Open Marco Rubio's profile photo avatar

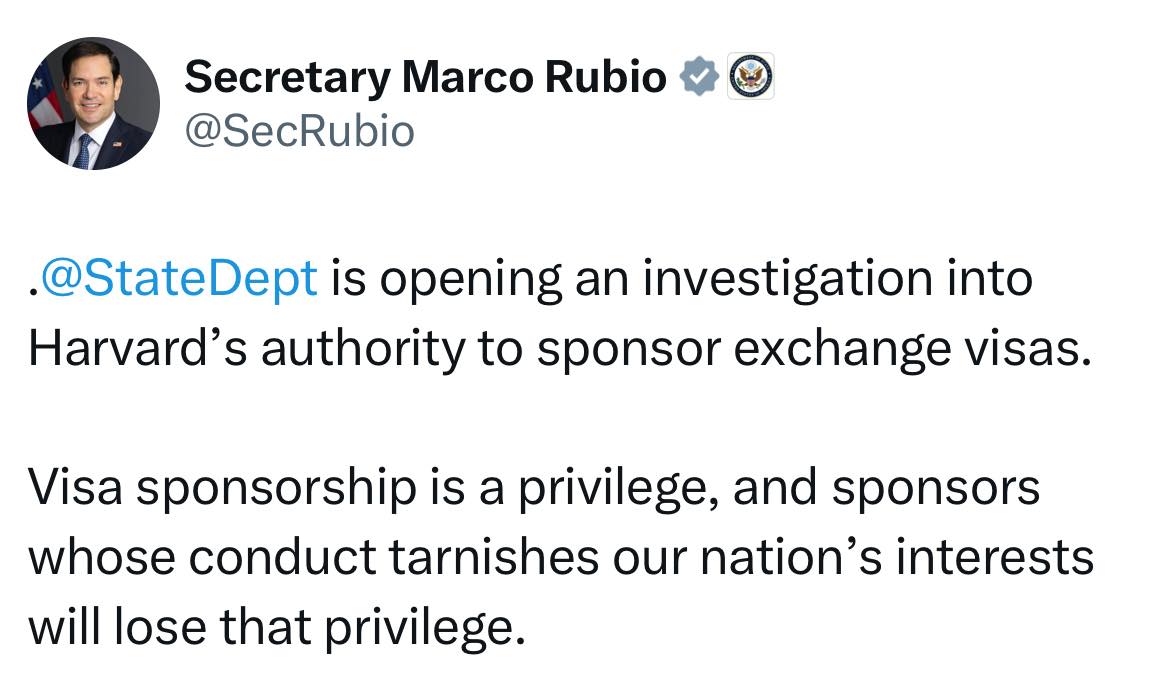(x=93, y=104)
